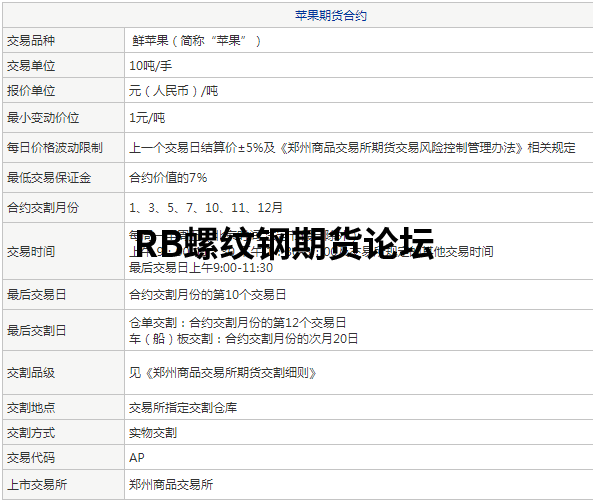This screenshot has width=593, height=503.
Task: Select the 交割地点 label
Action: 31,408
